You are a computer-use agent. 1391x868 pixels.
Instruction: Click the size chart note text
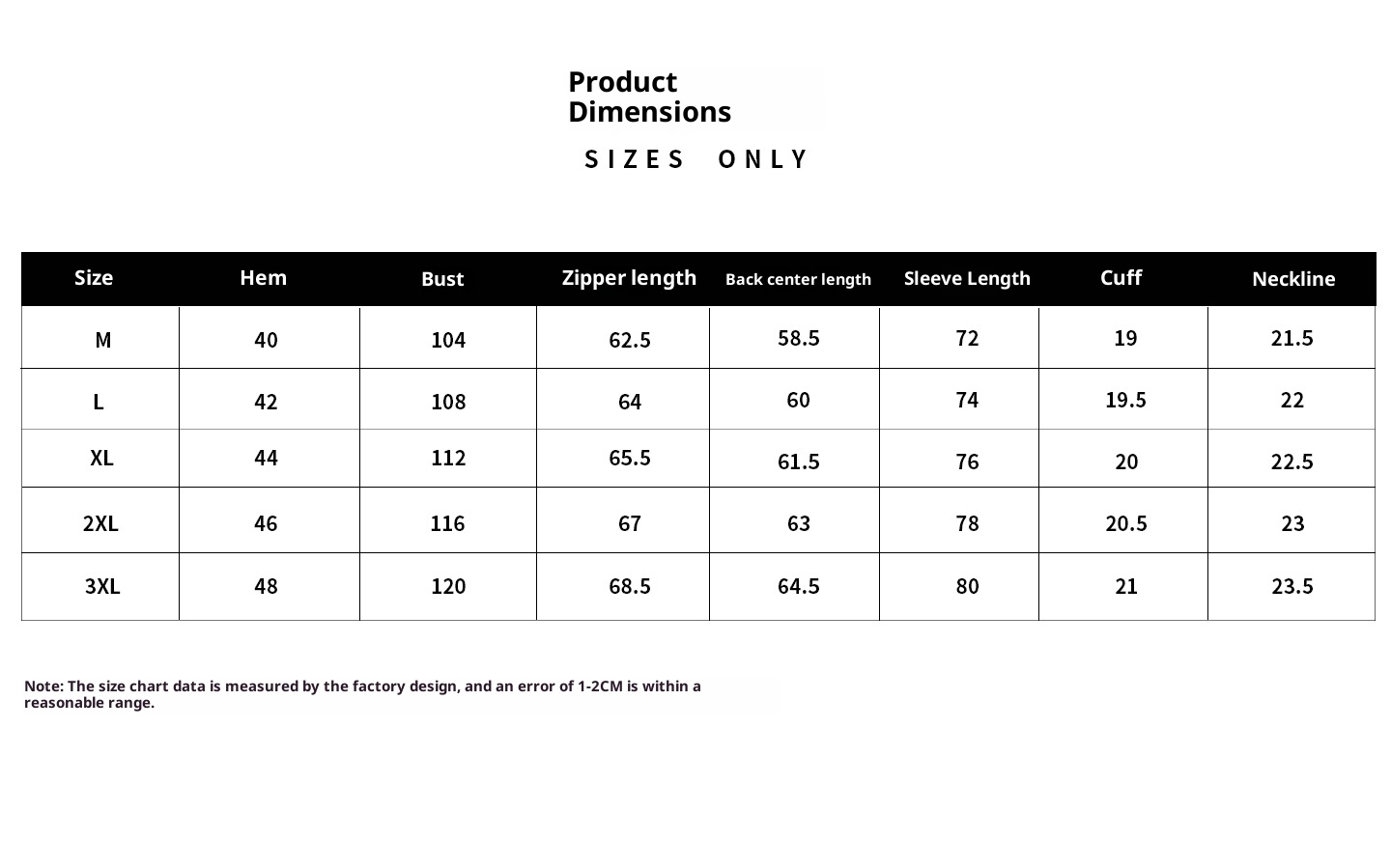pos(362,694)
